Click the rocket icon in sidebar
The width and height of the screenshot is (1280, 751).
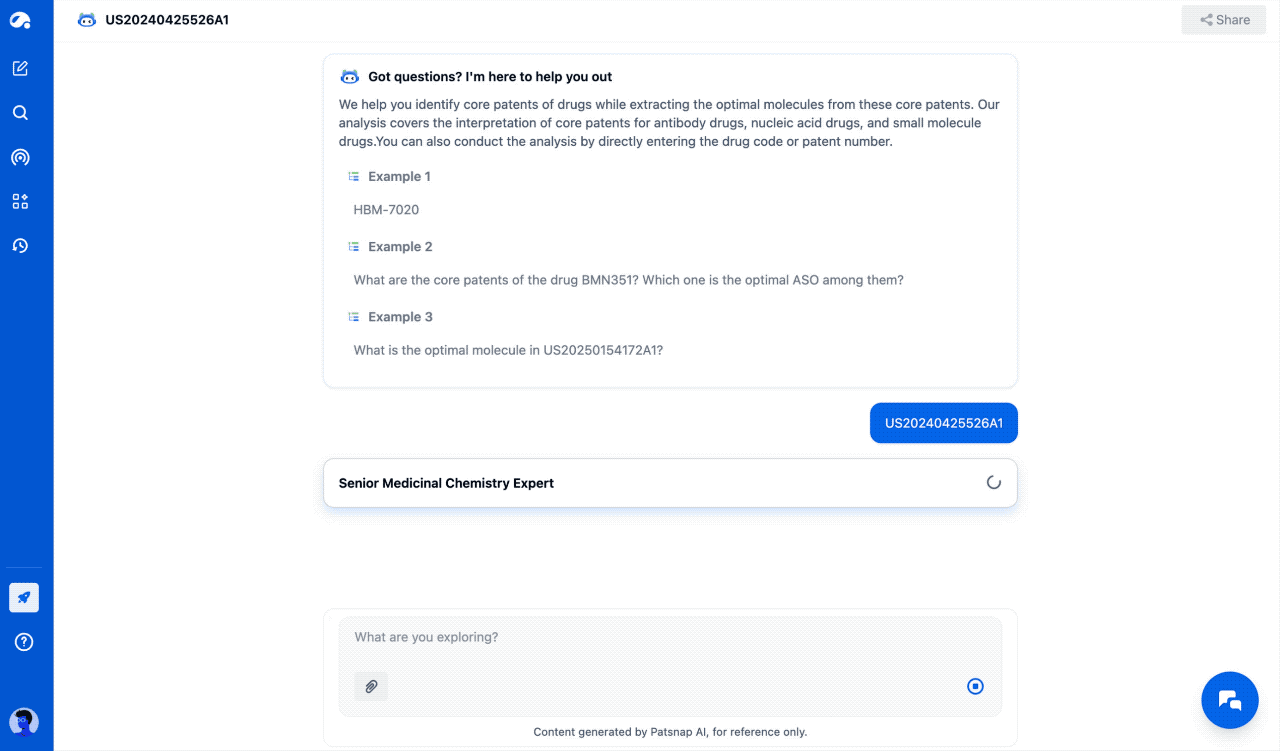tap(24, 597)
